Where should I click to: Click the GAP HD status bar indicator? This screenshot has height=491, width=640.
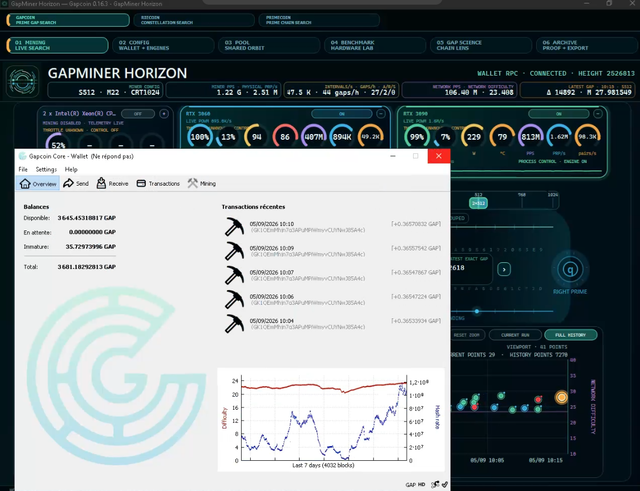pyautogui.click(x=415, y=484)
